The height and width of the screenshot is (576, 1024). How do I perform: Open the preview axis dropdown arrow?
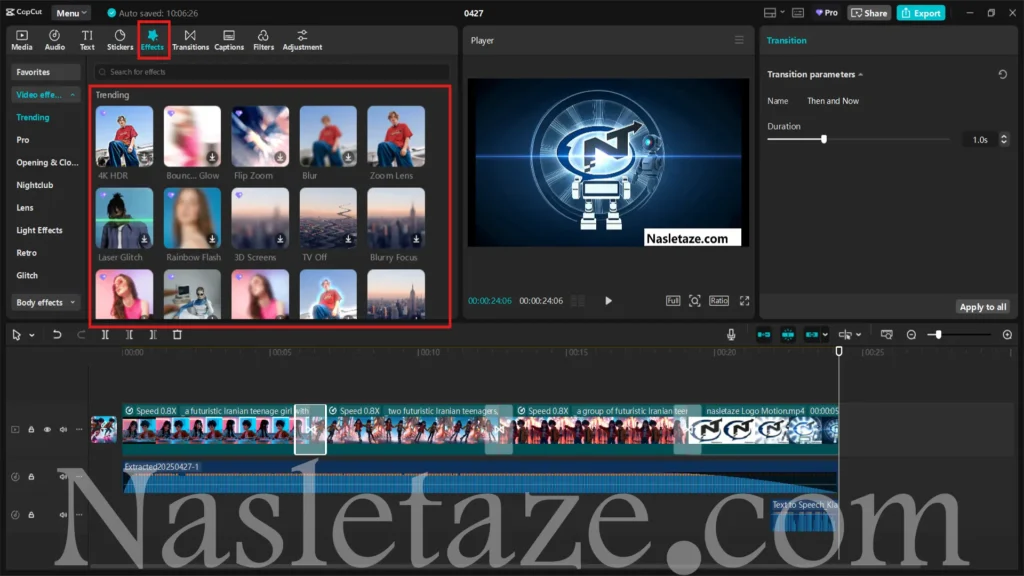[x=858, y=335]
